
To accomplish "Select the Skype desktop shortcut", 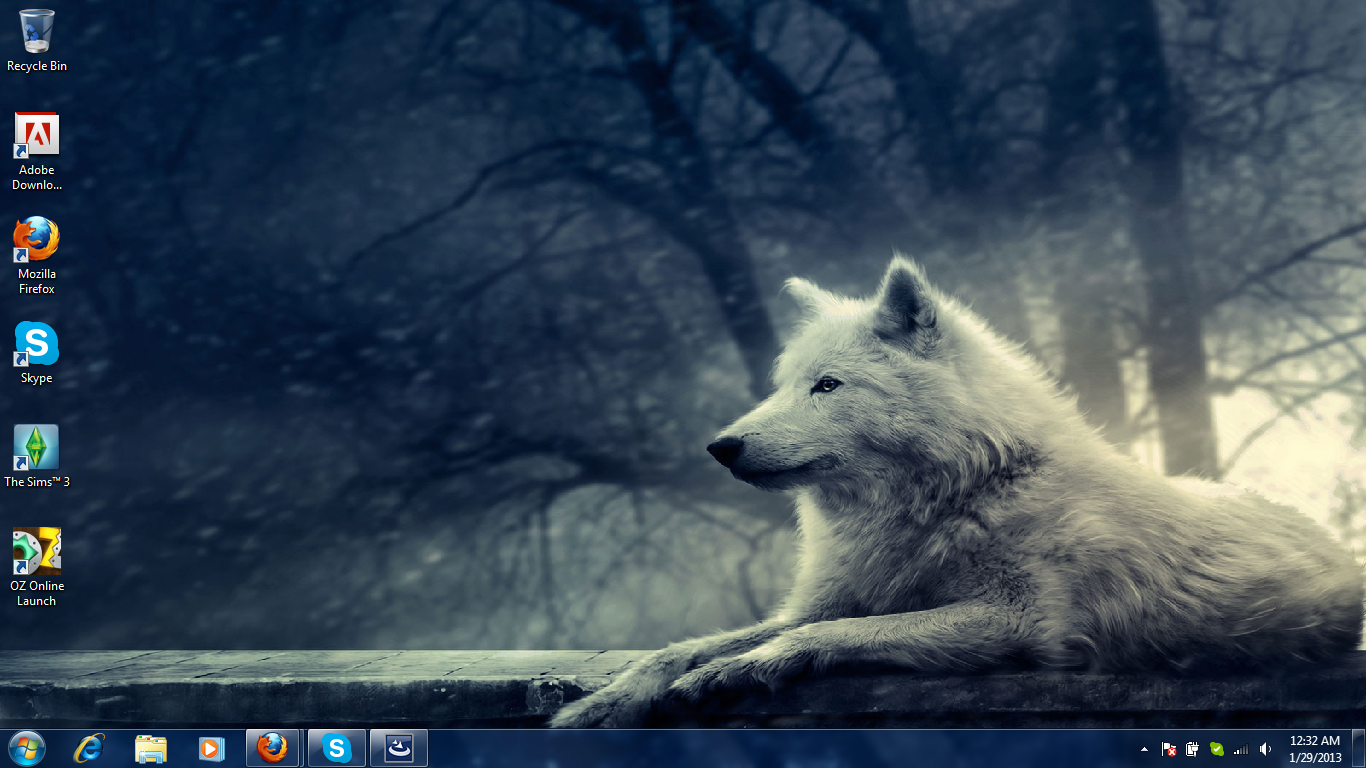I will (x=37, y=344).
